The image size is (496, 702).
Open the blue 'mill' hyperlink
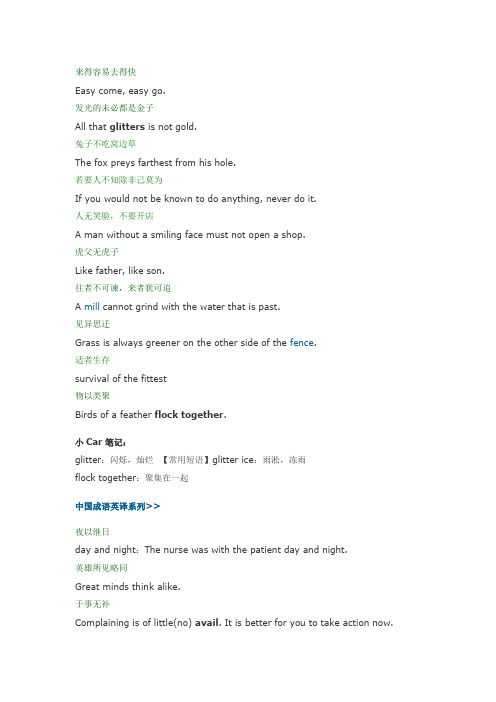(x=92, y=307)
